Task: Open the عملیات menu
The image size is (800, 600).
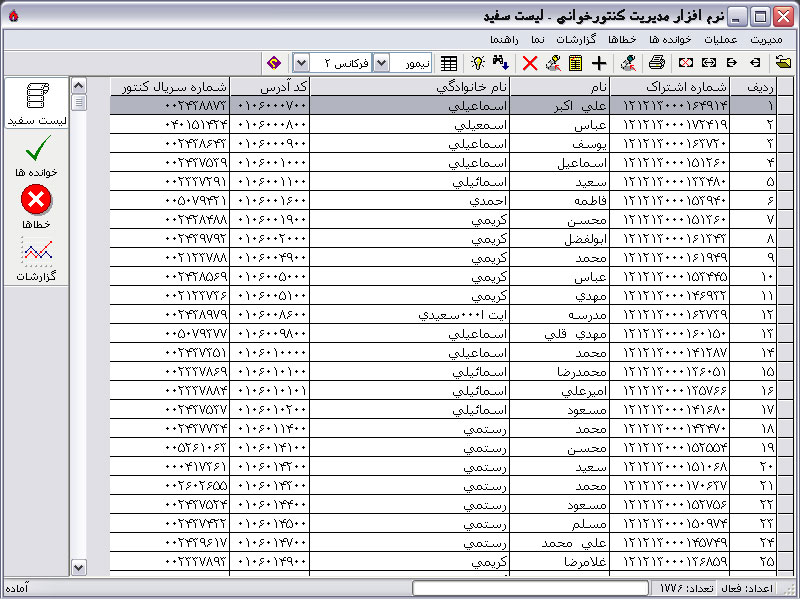Action: (722, 38)
